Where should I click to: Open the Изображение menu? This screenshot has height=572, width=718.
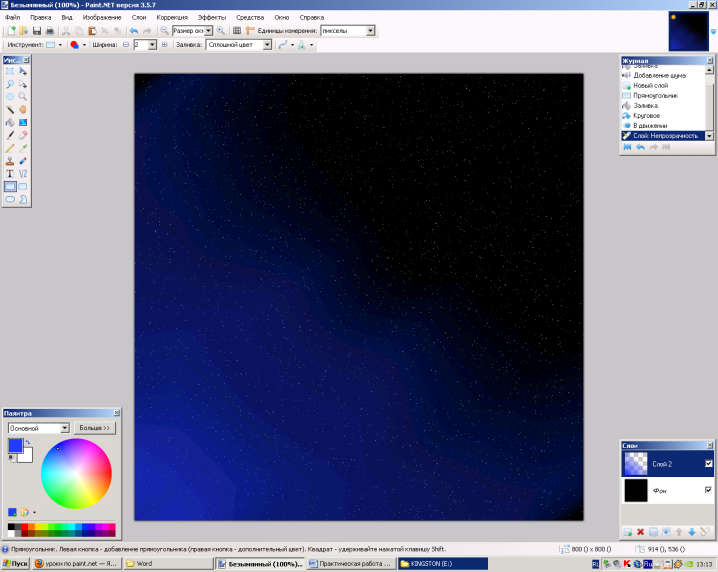point(102,17)
